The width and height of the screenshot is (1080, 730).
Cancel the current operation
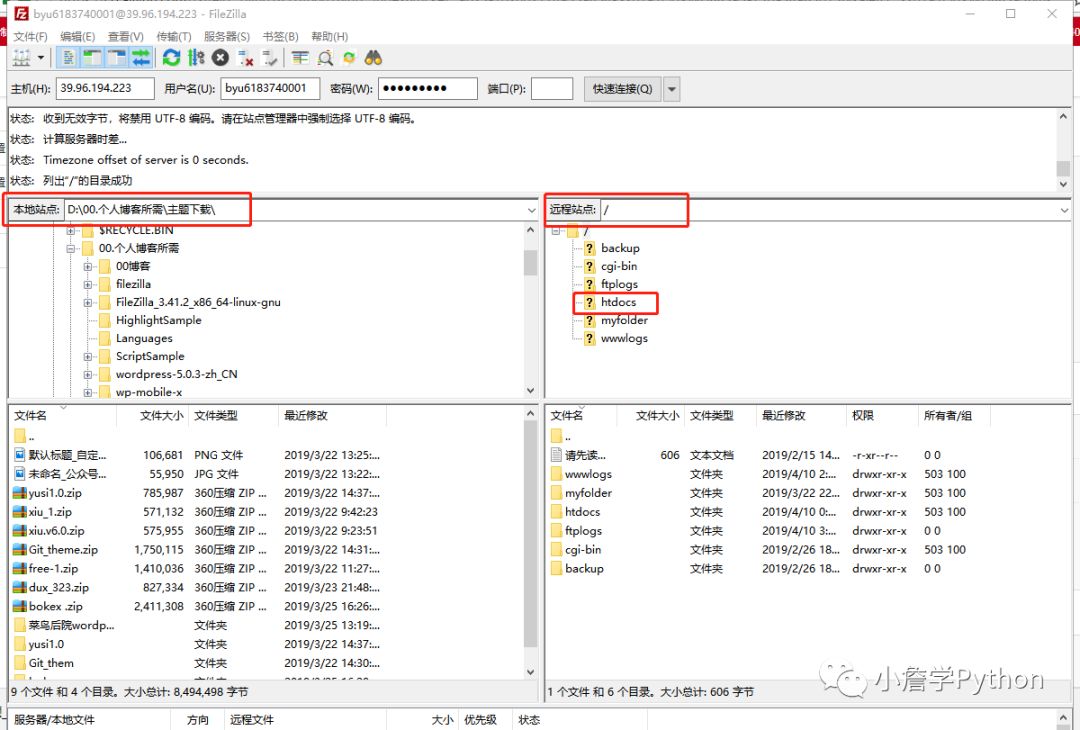(220, 58)
